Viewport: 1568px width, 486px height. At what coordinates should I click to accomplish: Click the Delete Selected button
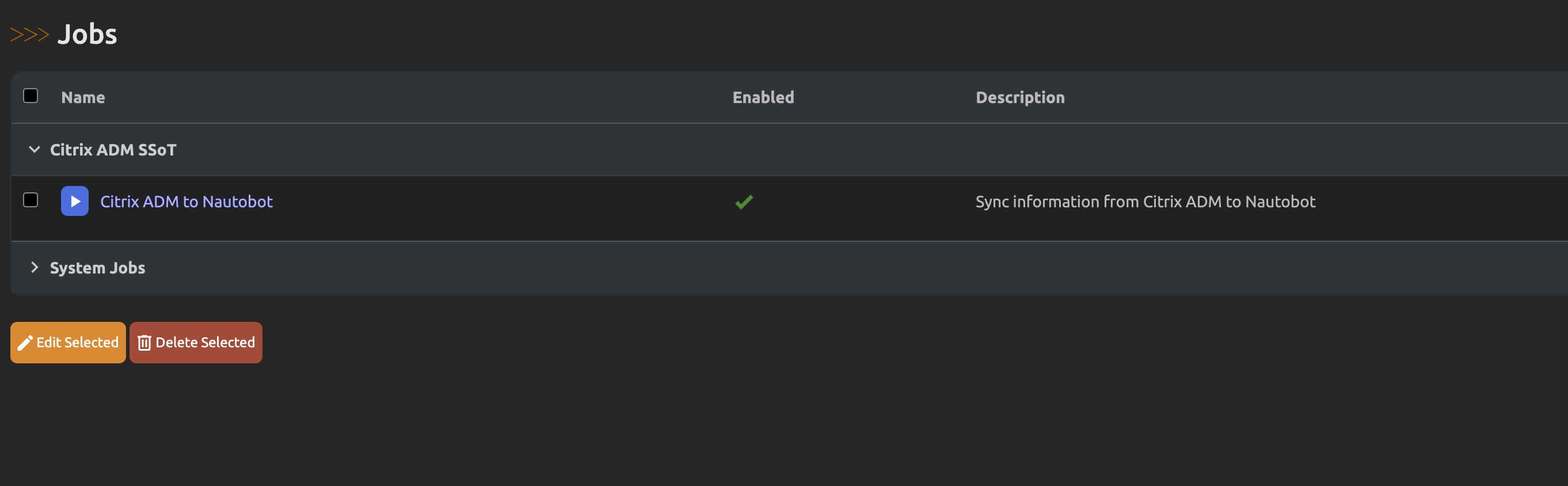click(x=196, y=342)
